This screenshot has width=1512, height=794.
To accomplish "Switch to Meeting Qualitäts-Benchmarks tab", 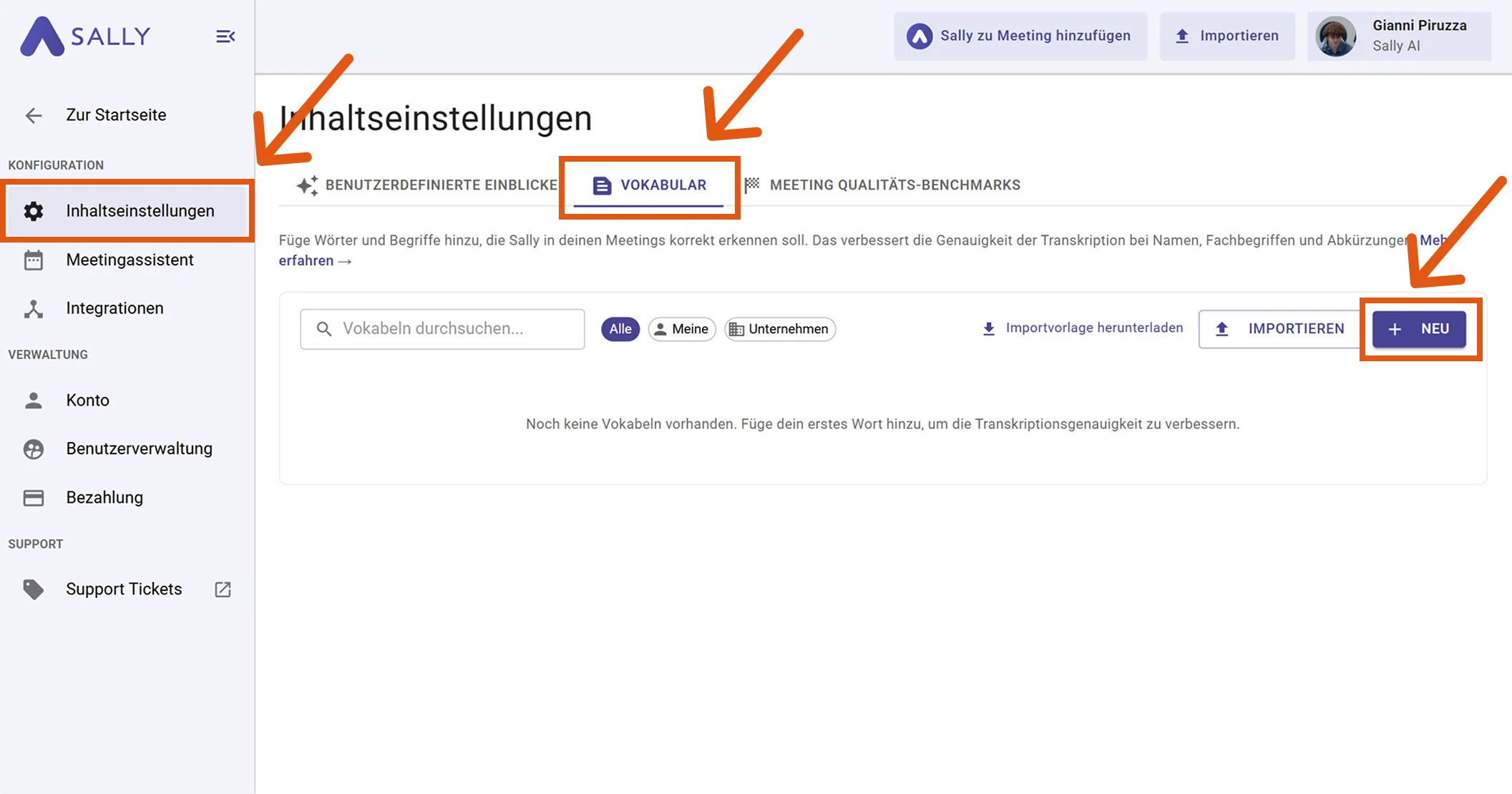I will (882, 185).
